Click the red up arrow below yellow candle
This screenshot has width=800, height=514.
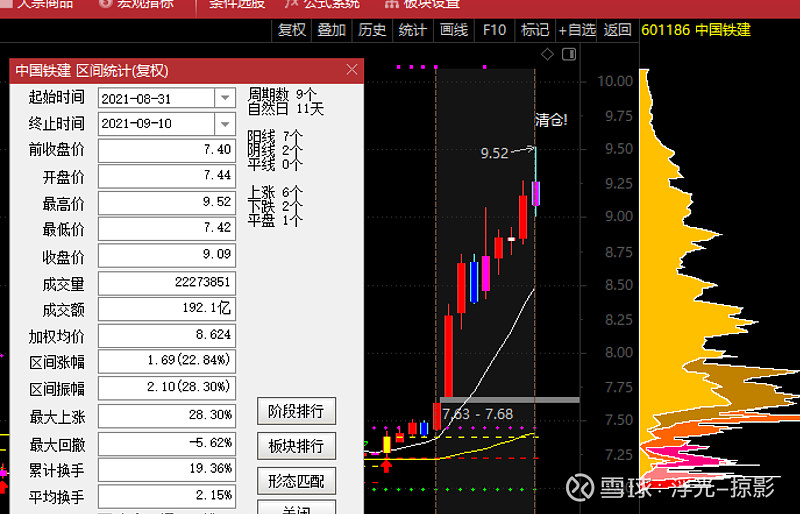386,466
